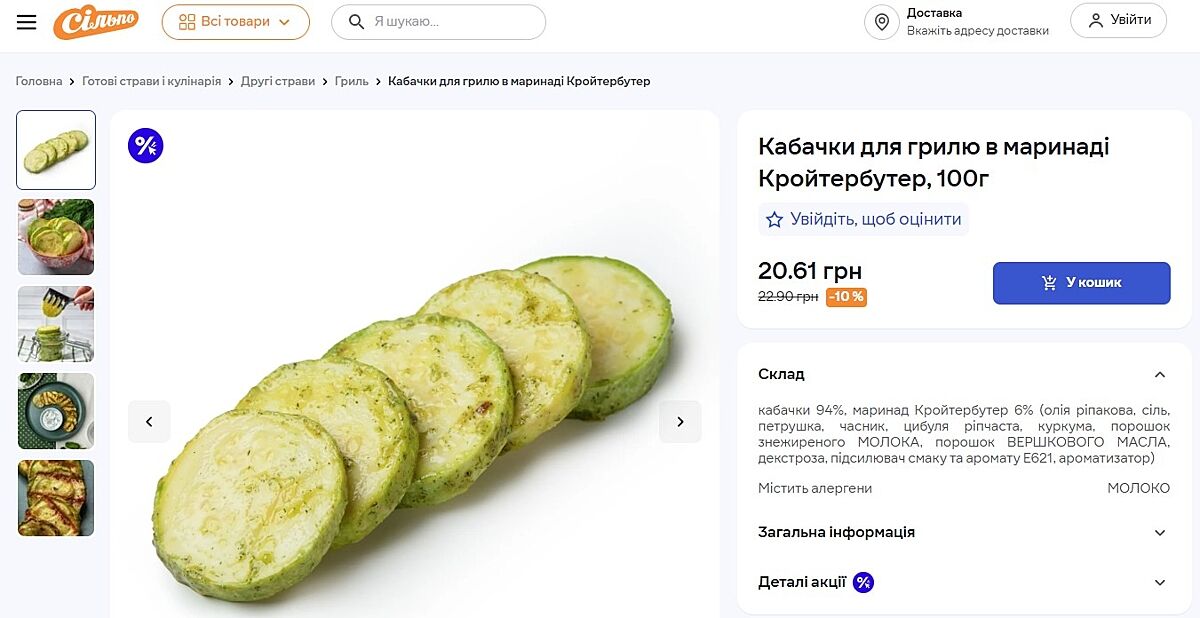Viewport: 1200px width, 618px height.
Task: Expand the Загальна інформація section
Action: point(1159,533)
